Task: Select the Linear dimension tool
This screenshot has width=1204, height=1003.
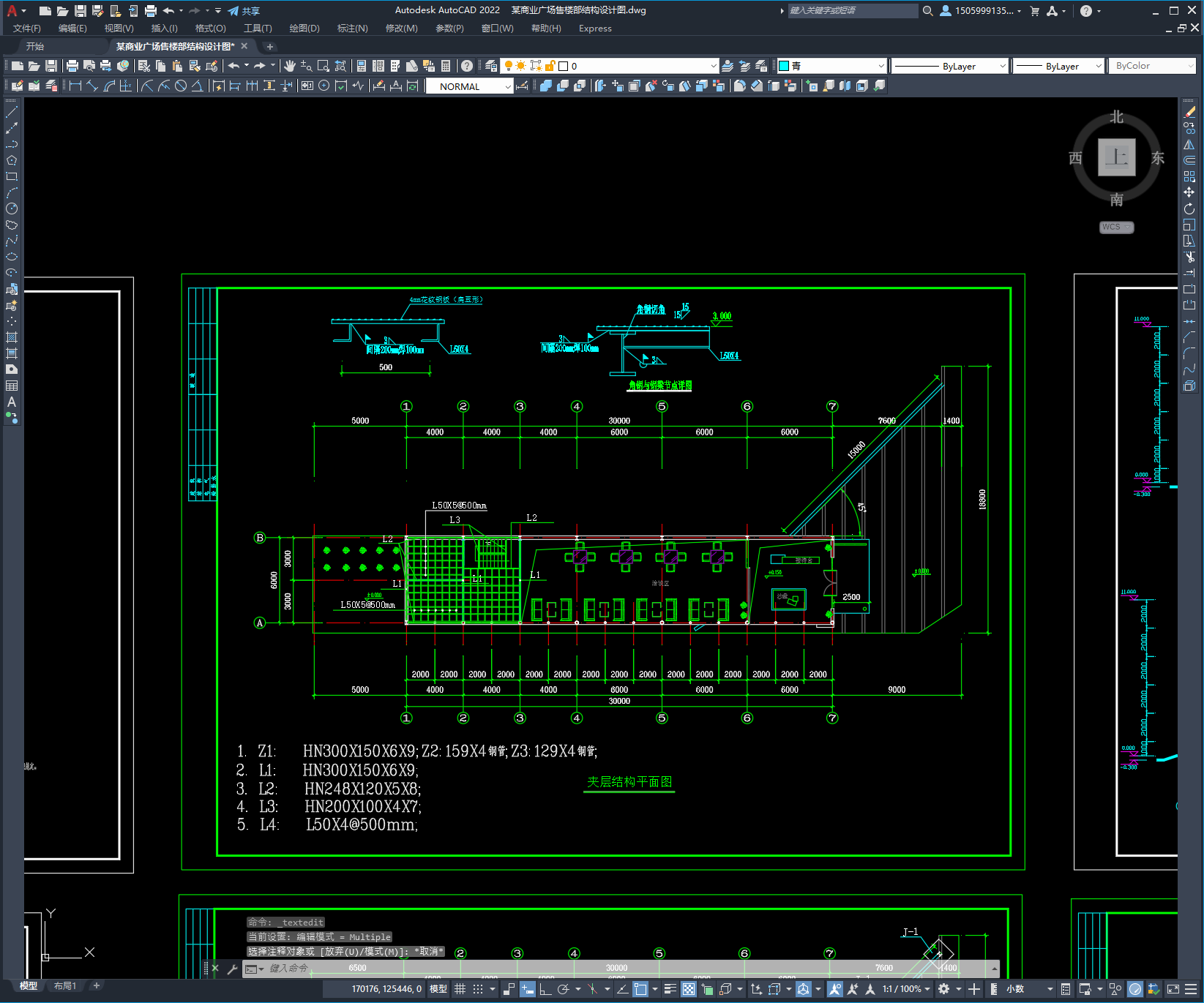Action: [75, 86]
